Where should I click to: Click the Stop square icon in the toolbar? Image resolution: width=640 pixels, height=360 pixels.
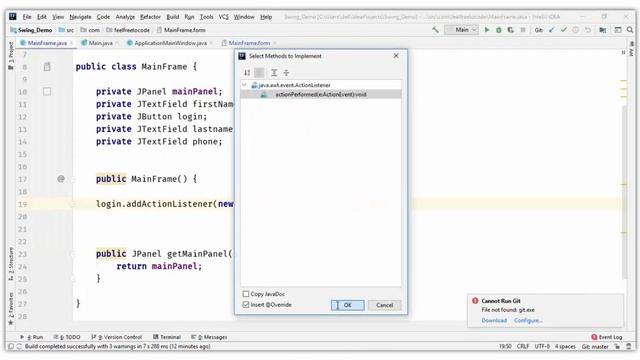522,30
